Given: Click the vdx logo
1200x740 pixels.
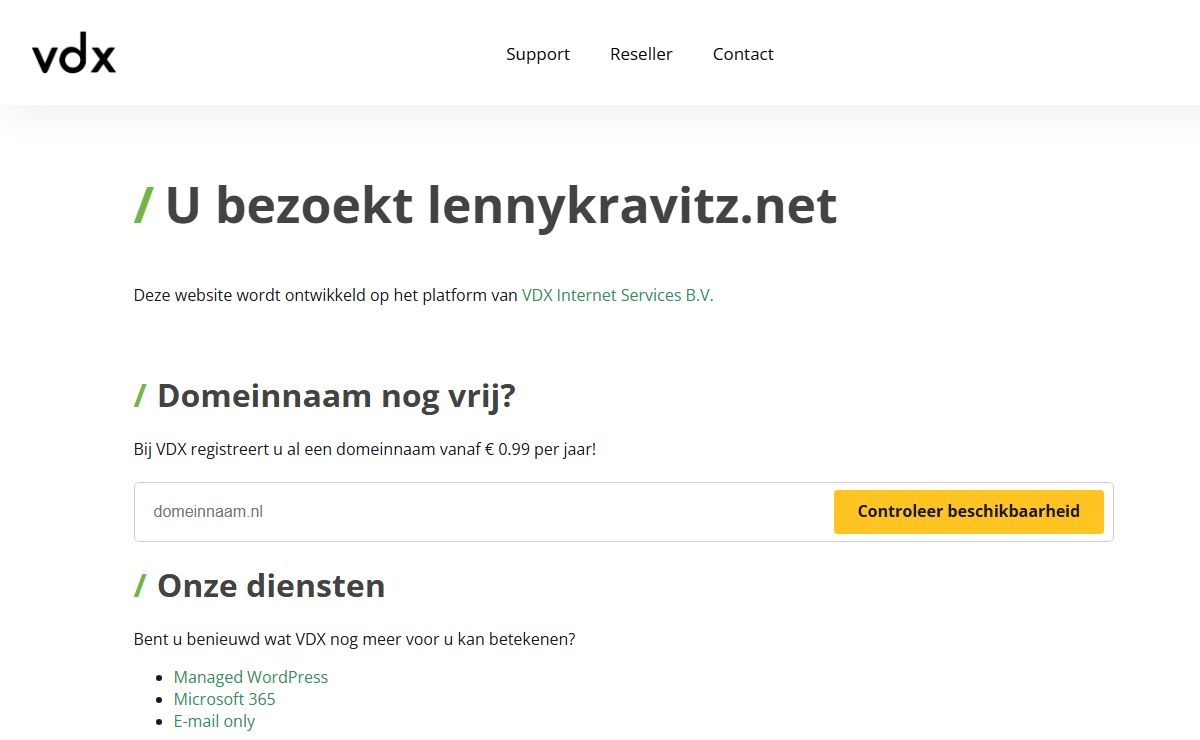Looking at the screenshot, I should click(x=74, y=54).
